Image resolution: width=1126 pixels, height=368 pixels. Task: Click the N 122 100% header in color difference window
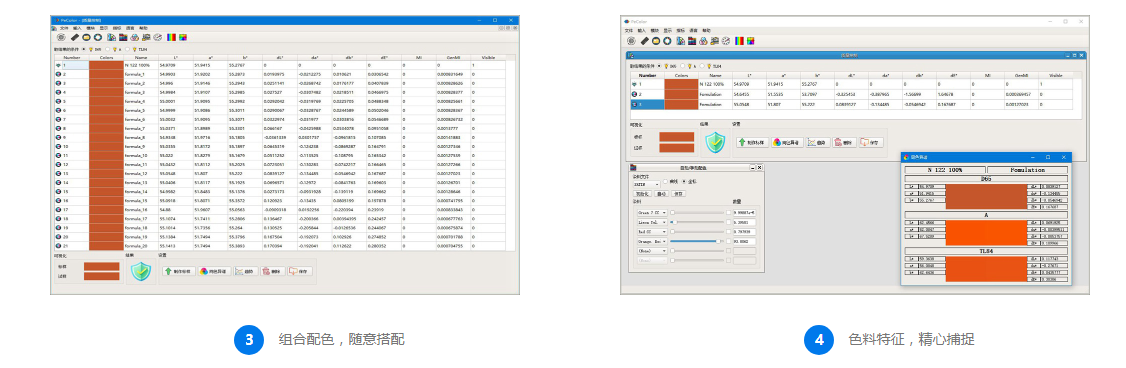point(944,170)
